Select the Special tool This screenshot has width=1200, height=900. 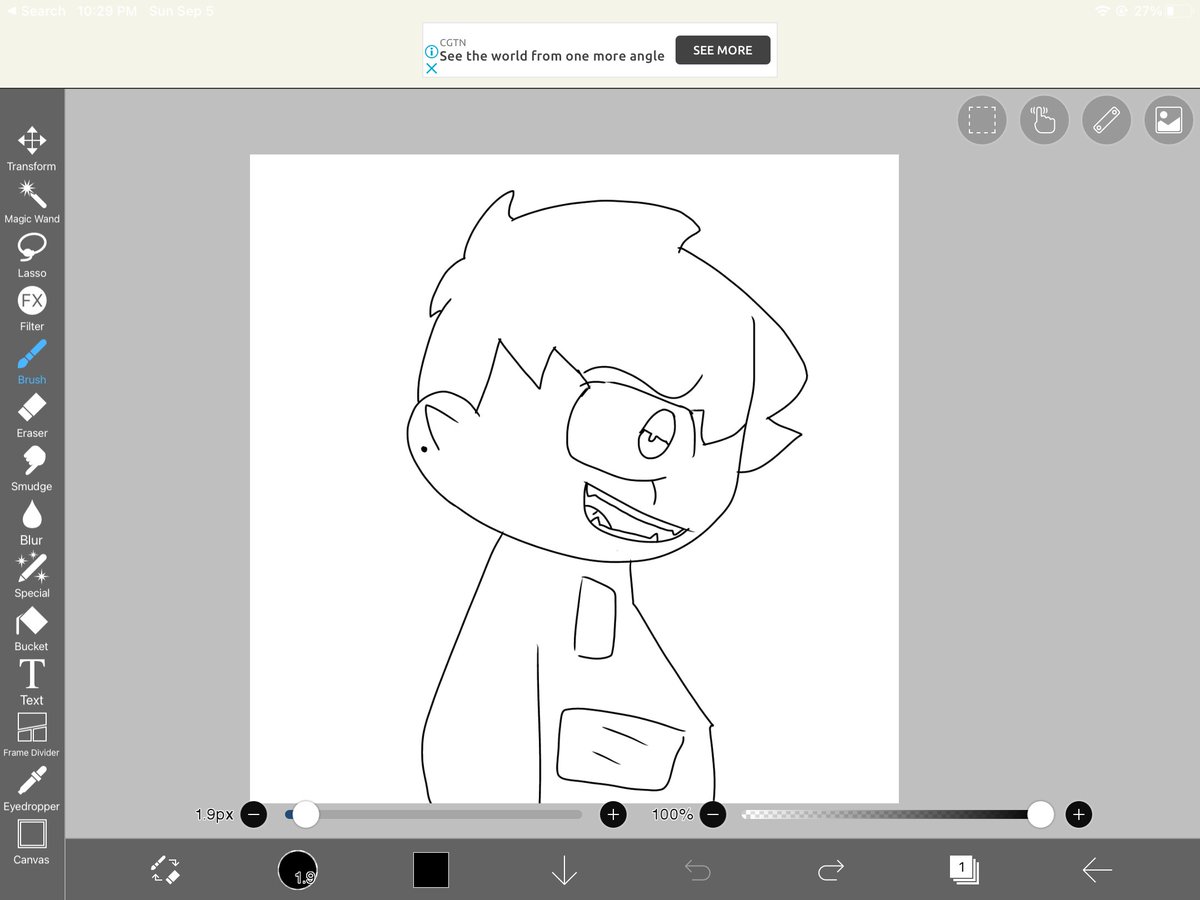[32, 575]
